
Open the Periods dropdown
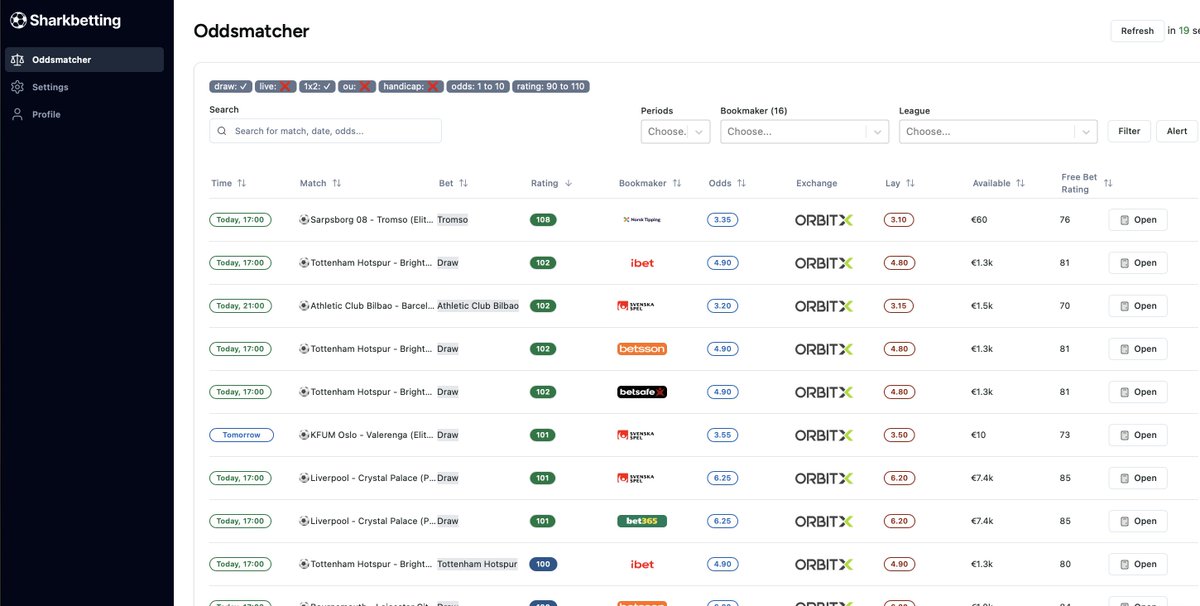click(x=675, y=131)
